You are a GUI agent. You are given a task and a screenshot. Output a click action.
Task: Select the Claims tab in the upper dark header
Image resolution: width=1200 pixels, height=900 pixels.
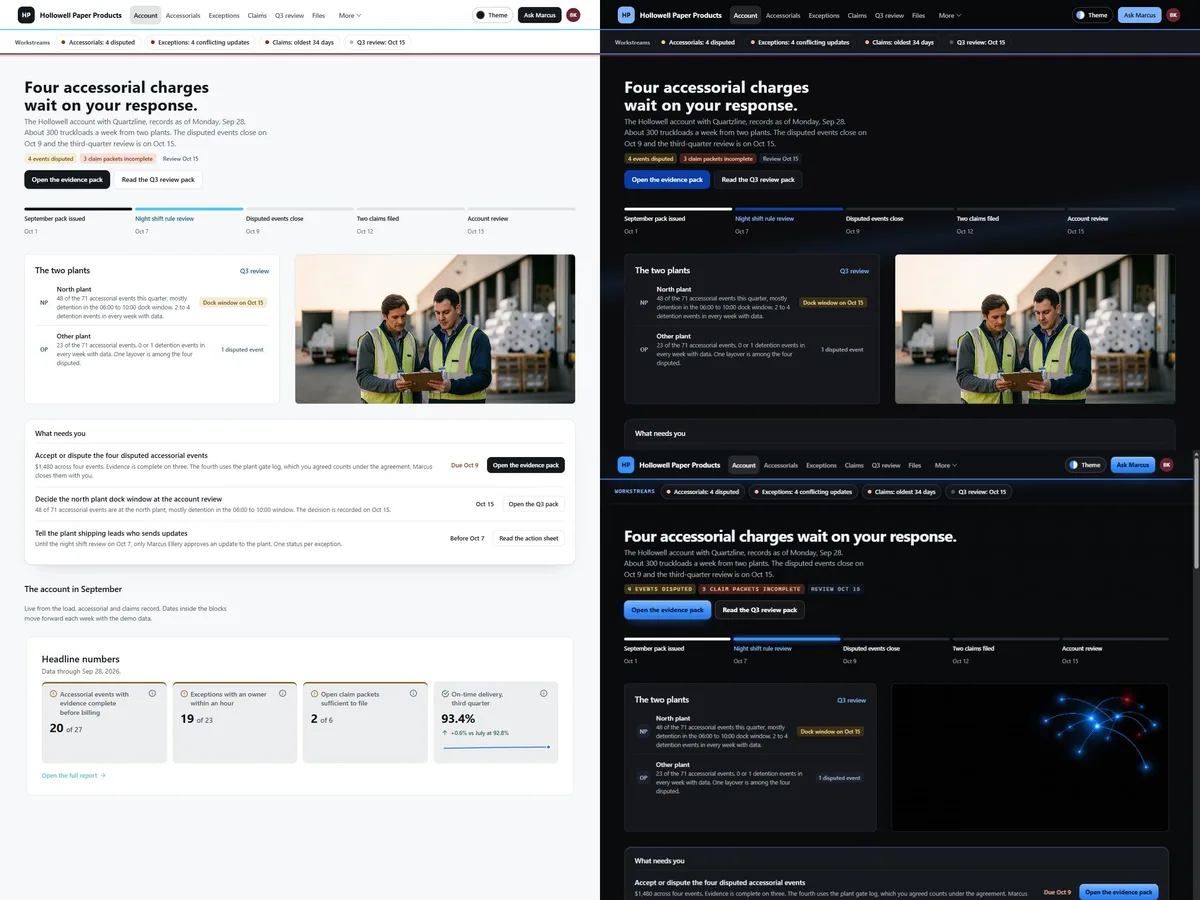tap(857, 15)
